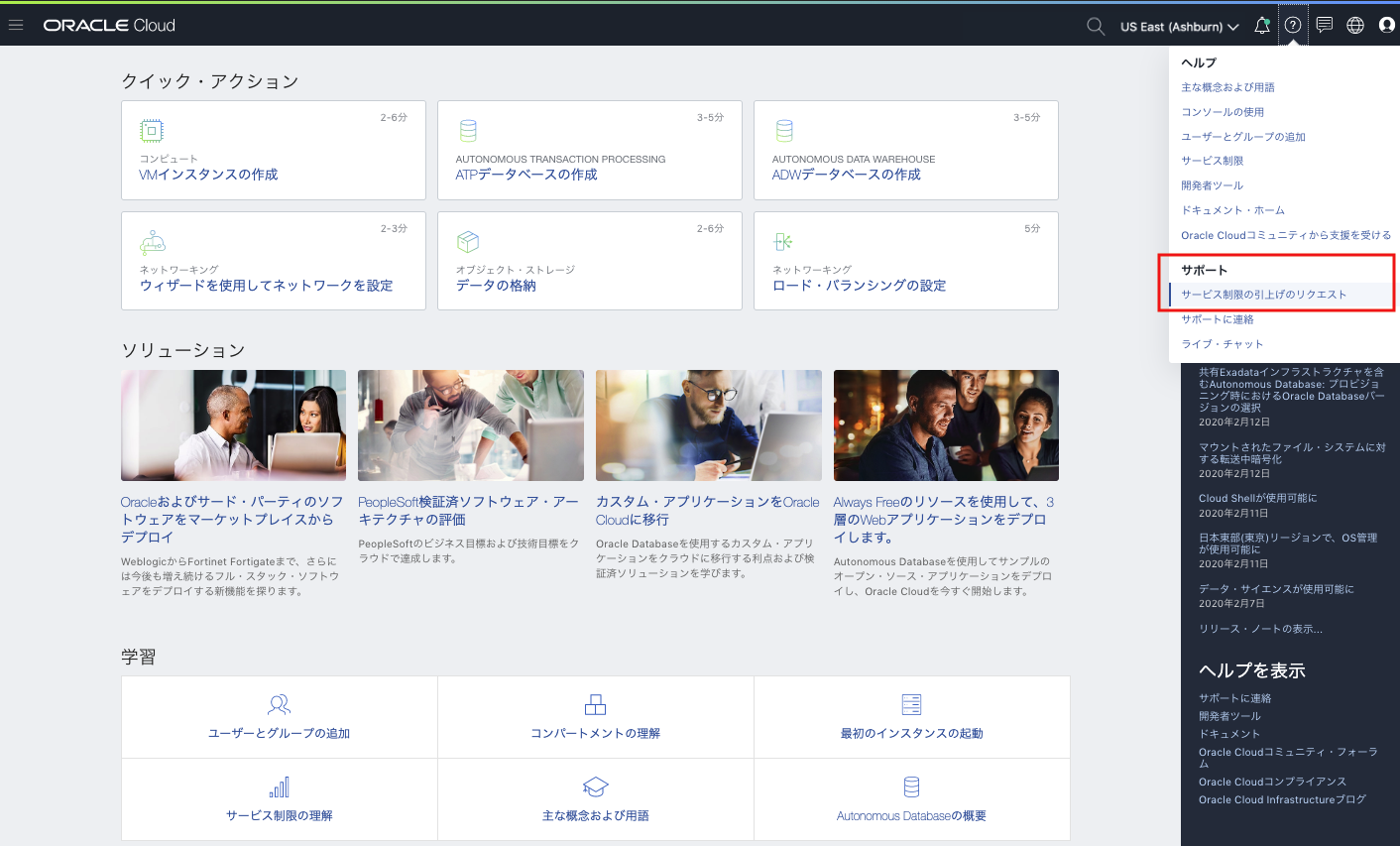Click the custom application migration thumbnail
1400x846 pixels.
point(709,425)
